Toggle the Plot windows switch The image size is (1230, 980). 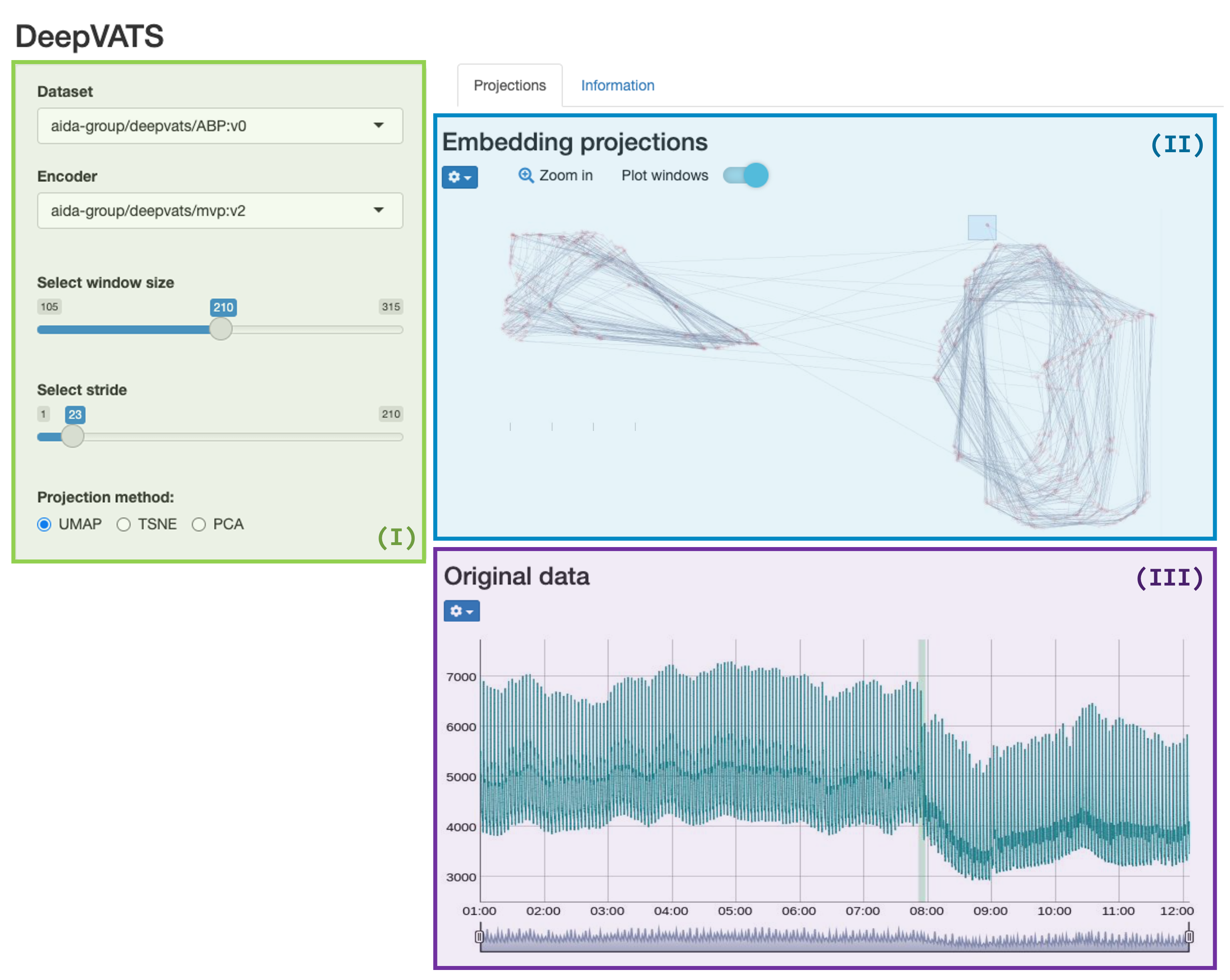[x=745, y=175]
